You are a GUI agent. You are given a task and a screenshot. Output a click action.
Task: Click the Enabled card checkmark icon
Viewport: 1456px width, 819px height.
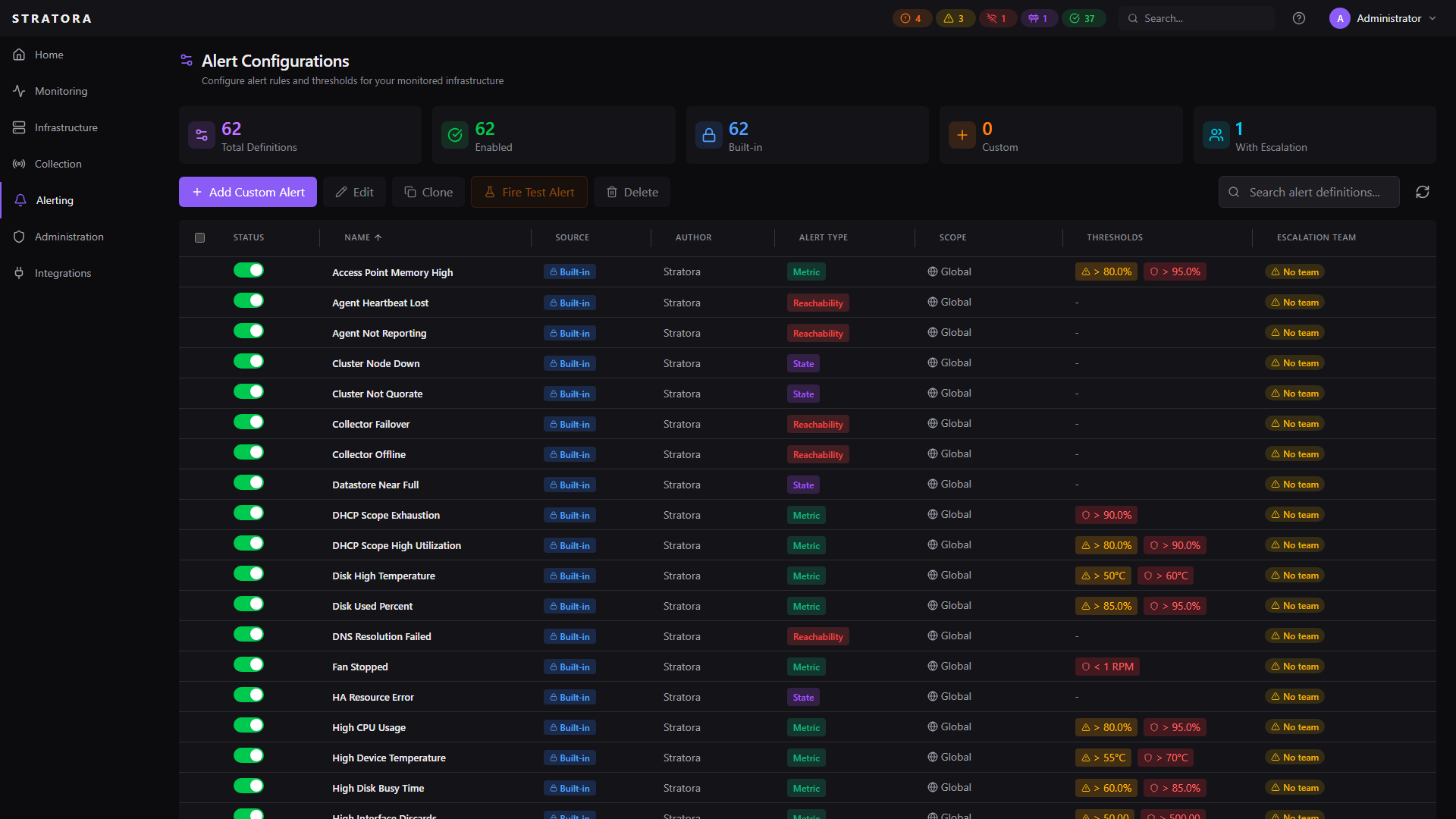pyautogui.click(x=455, y=135)
